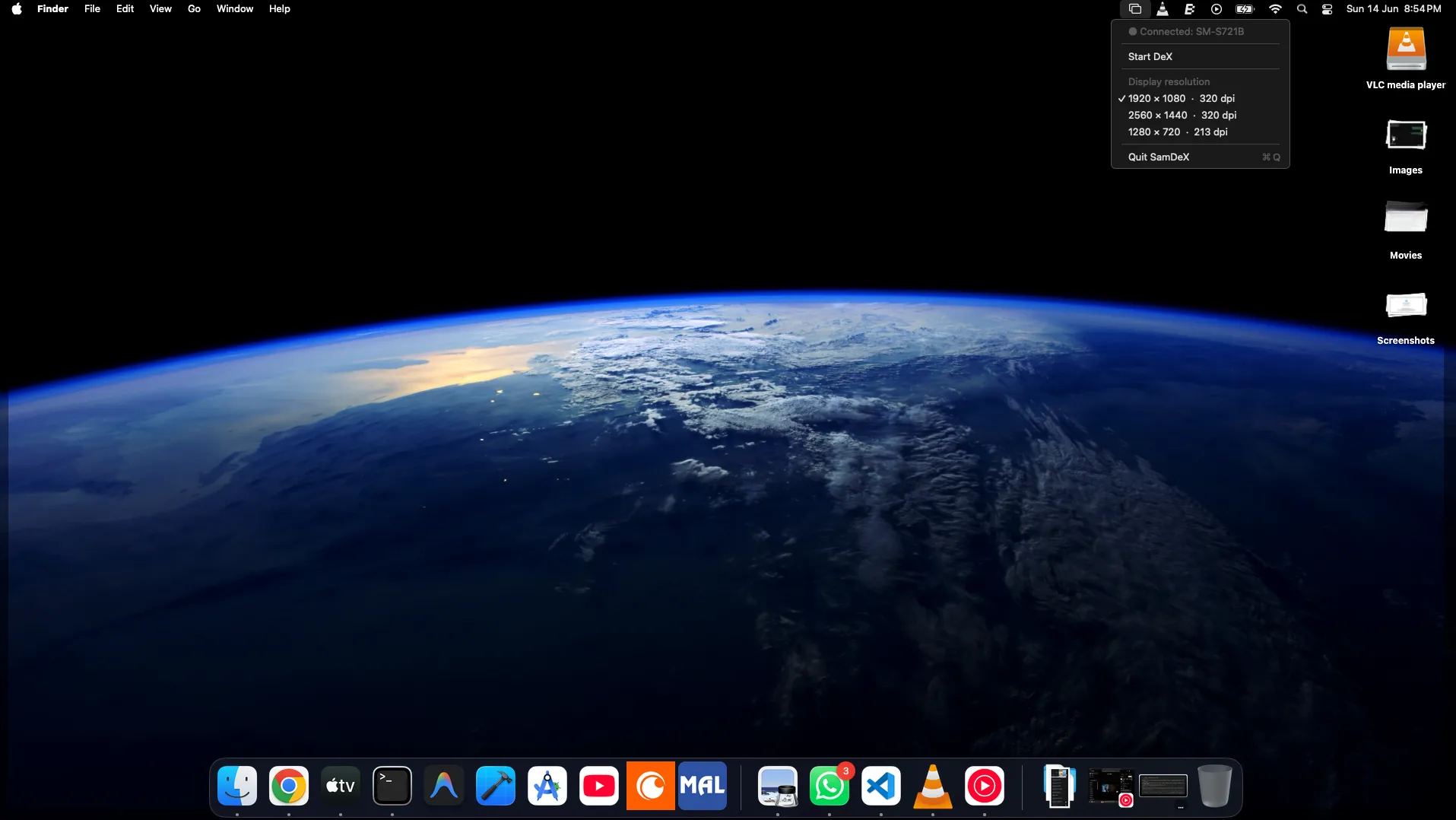
Task: Open Xcode hammer icon in Dock
Action: click(496, 786)
